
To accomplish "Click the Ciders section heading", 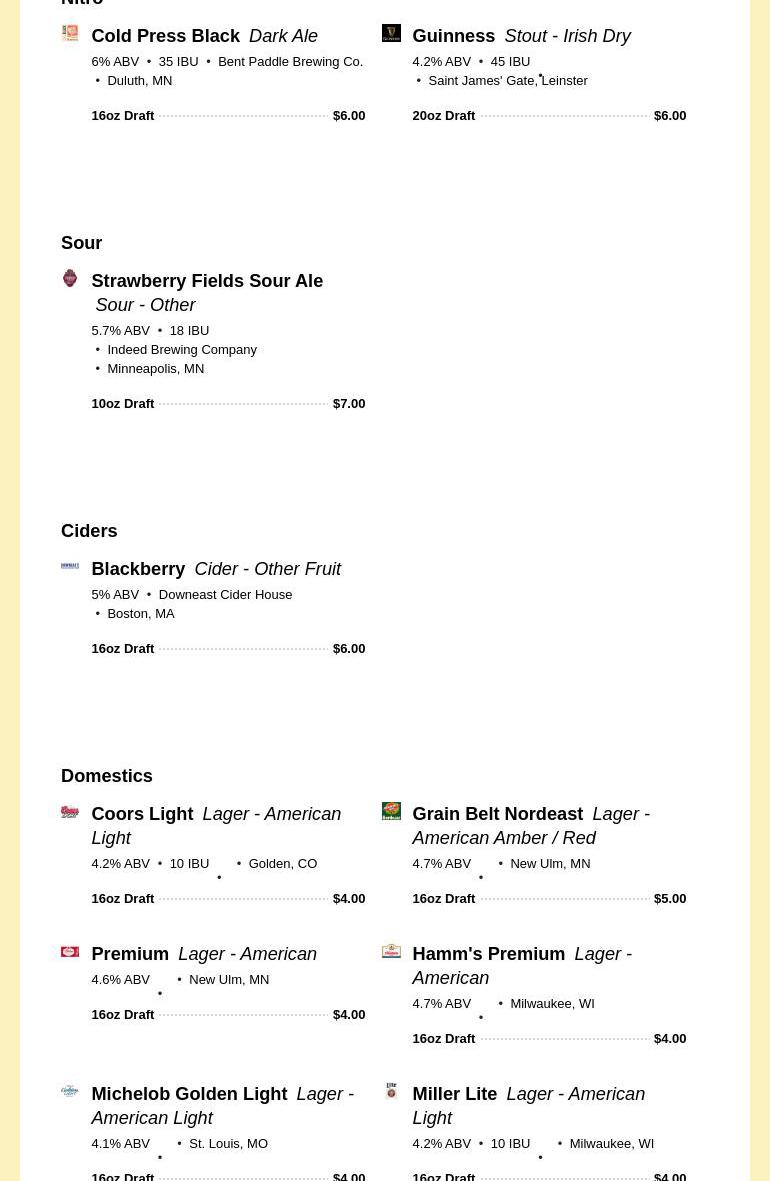I will [89, 531].
